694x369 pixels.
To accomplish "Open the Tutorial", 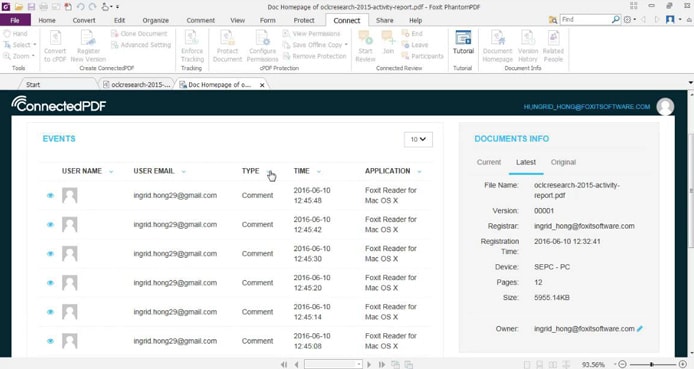I will click(463, 42).
